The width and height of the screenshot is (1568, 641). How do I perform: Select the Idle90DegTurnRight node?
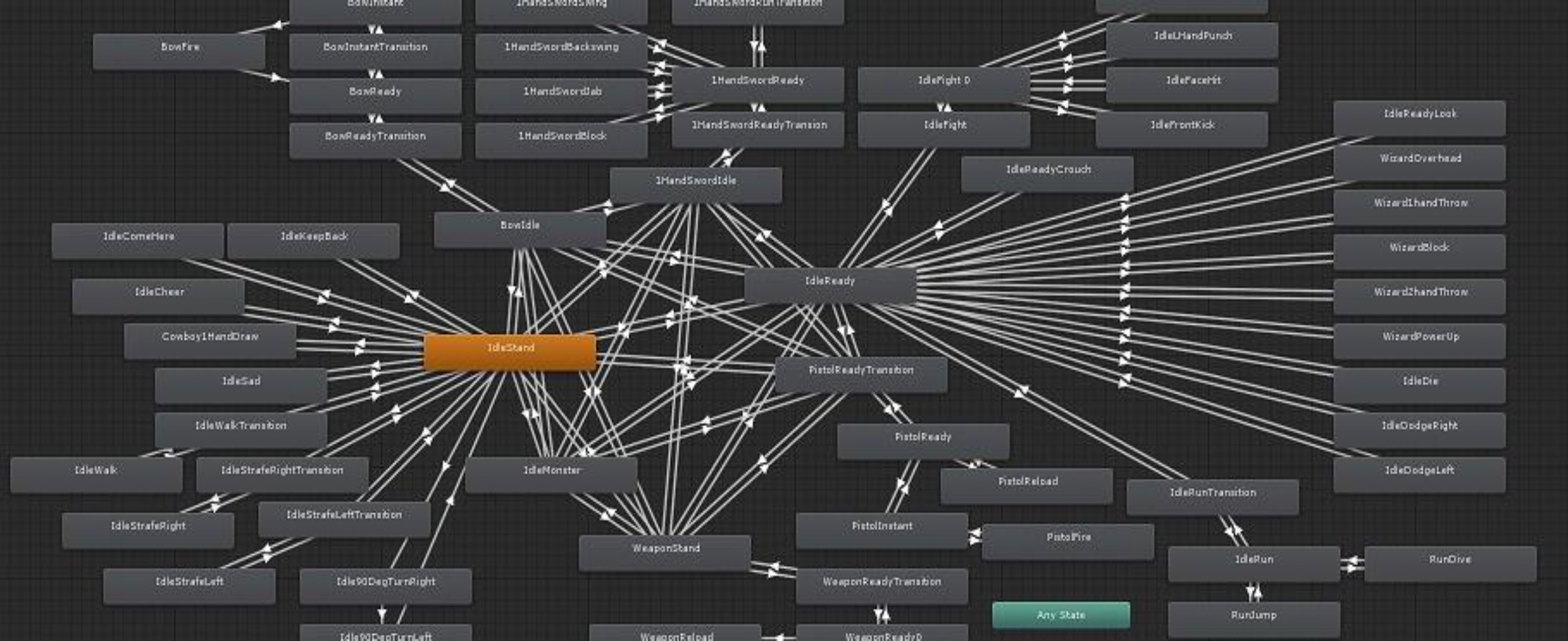pyautogui.click(x=385, y=586)
